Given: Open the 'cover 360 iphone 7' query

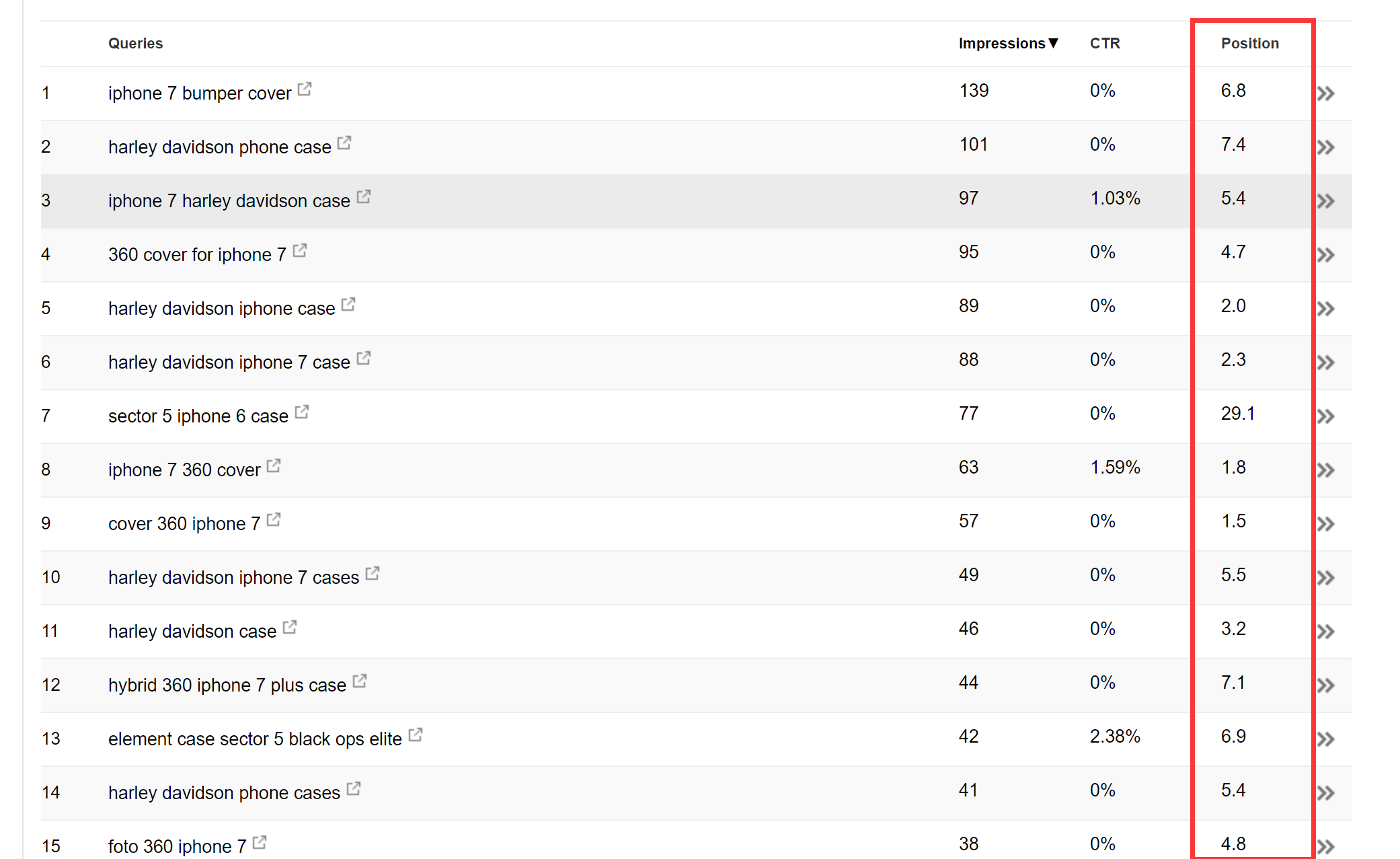Looking at the screenshot, I should pos(184,523).
